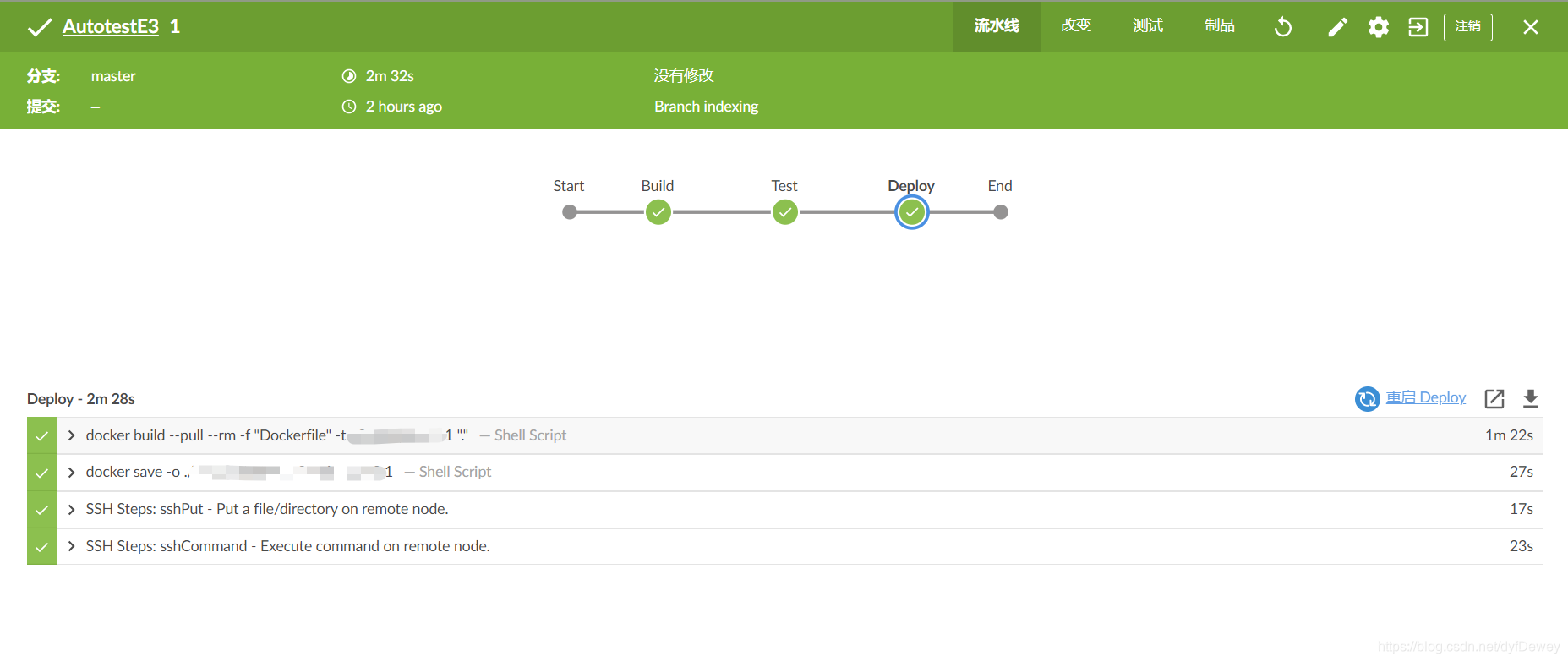
Task: Click the 注销 logout button
Action: click(1467, 27)
